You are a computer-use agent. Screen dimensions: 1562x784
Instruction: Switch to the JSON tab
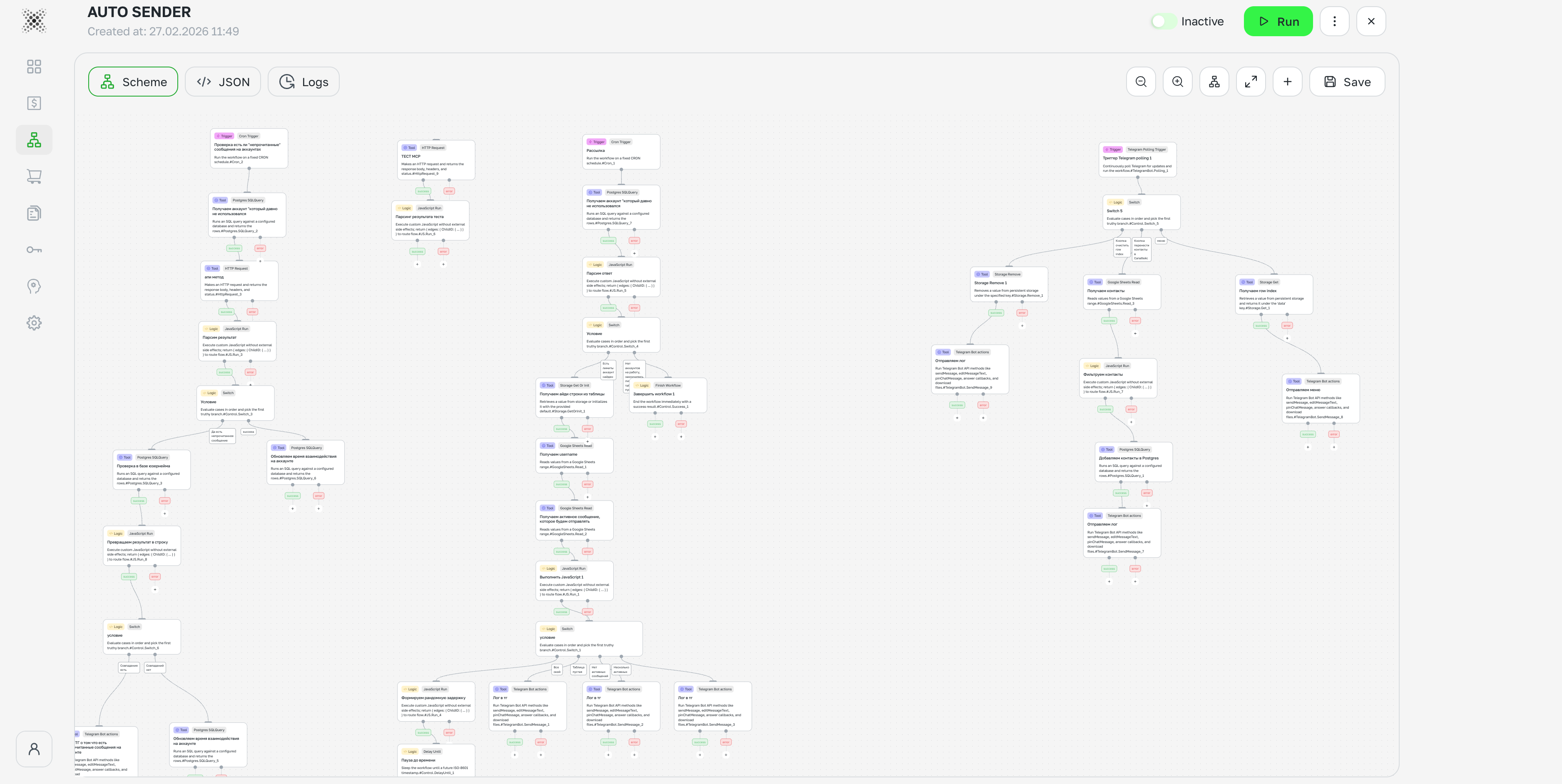coord(223,81)
